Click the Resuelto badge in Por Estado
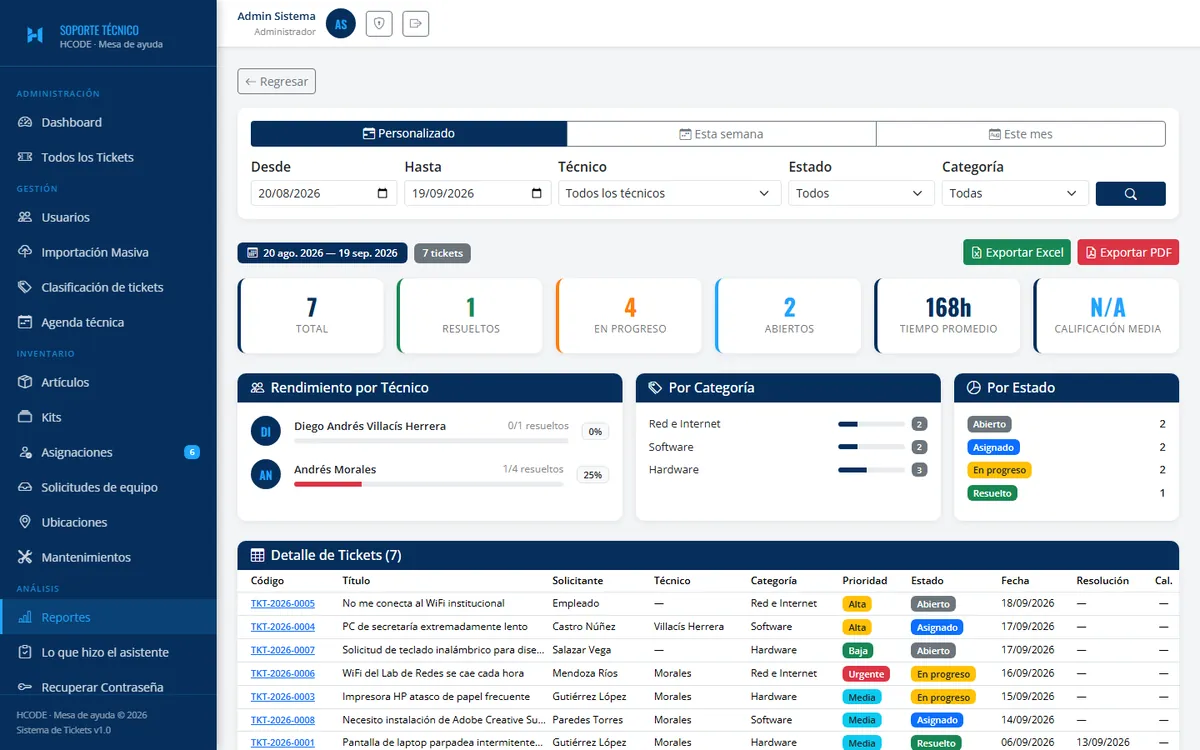This screenshot has height=750, width=1200. [x=992, y=493]
